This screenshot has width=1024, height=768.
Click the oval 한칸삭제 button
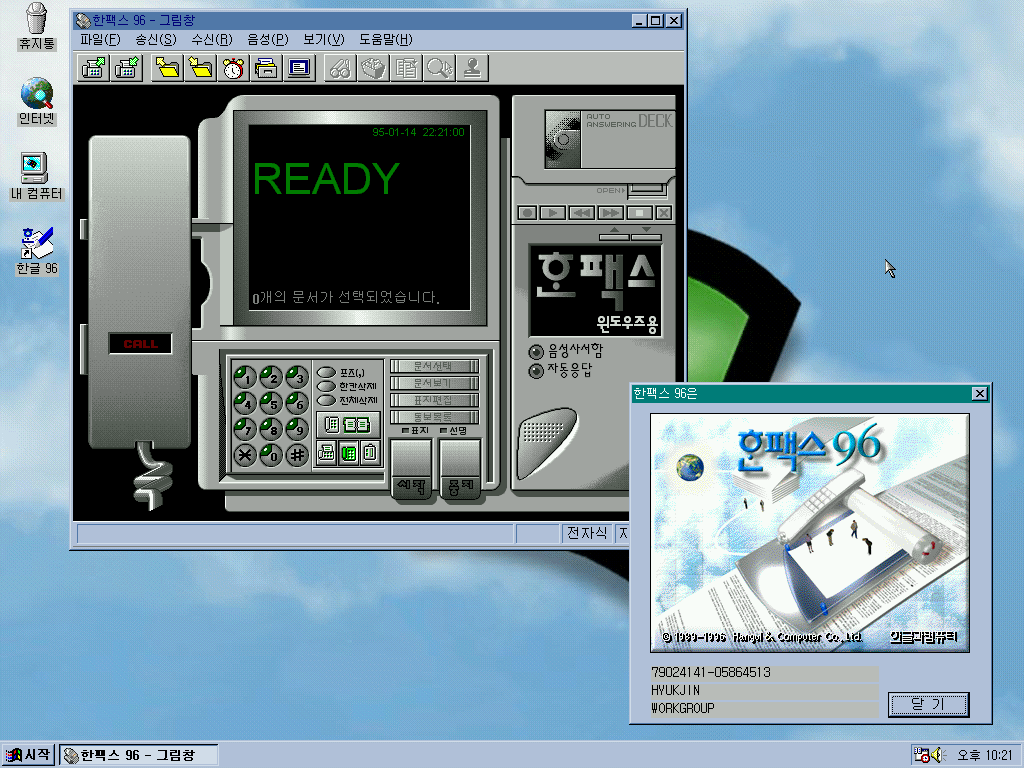pos(326,387)
